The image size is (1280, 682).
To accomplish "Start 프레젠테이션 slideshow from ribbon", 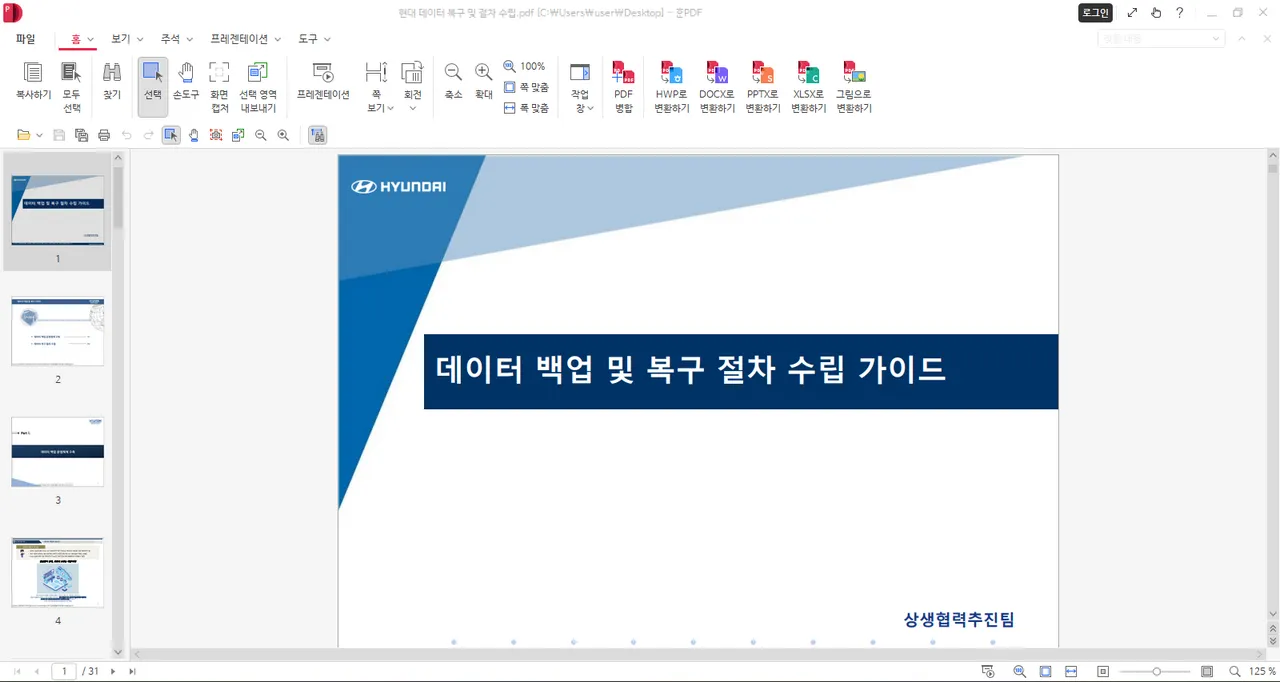I will pos(323,82).
